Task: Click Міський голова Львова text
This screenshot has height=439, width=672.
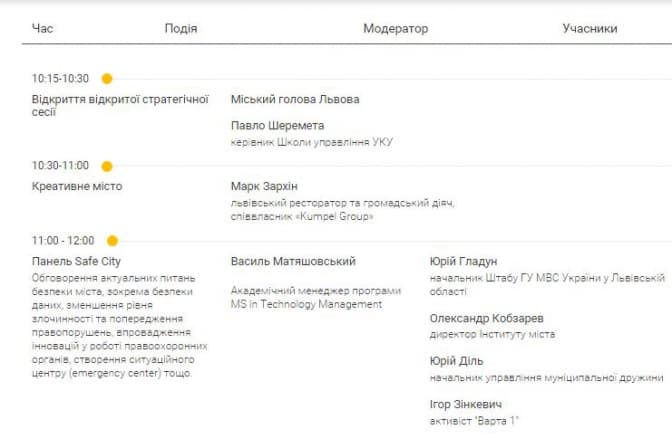Action: pos(295,100)
